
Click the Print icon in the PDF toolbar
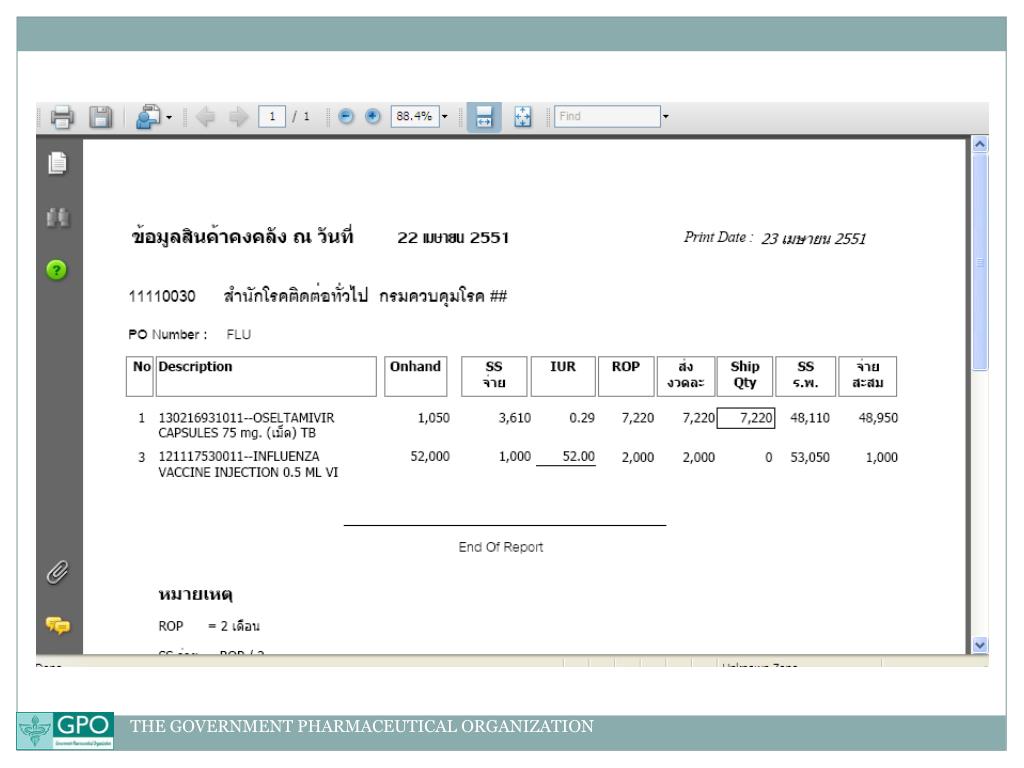pyautogui.click(x=62, y=117)
